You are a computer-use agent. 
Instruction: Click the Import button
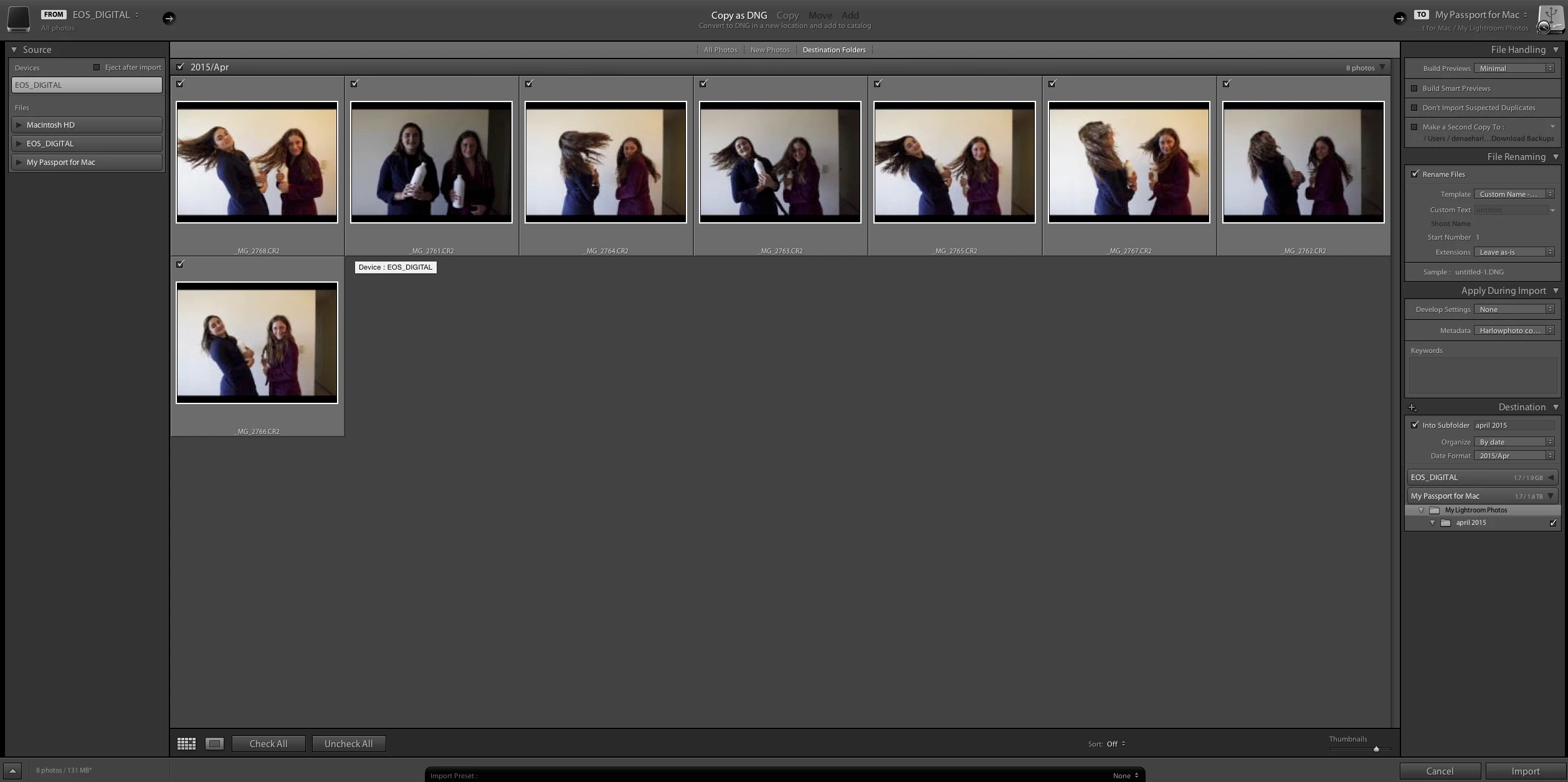pyautogui.click(x=1525, y=771)
